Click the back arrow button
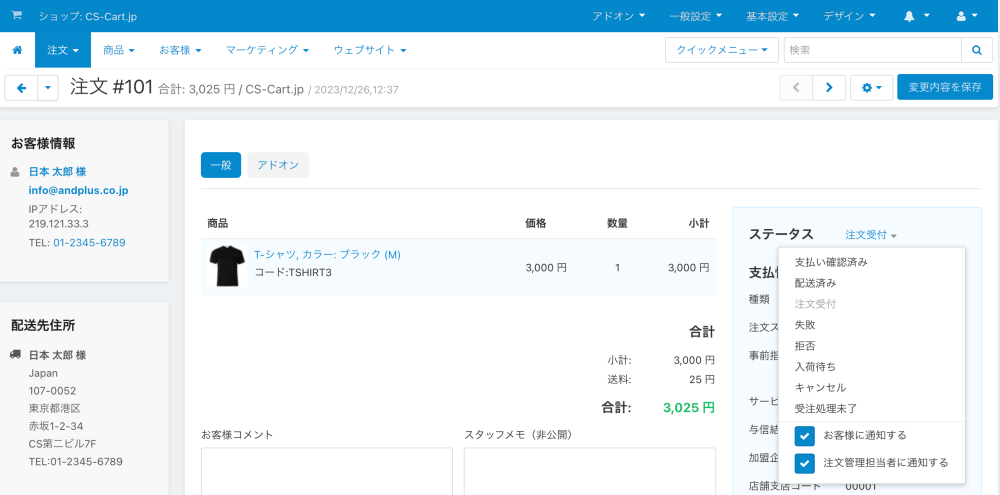 tap(21, 88)
